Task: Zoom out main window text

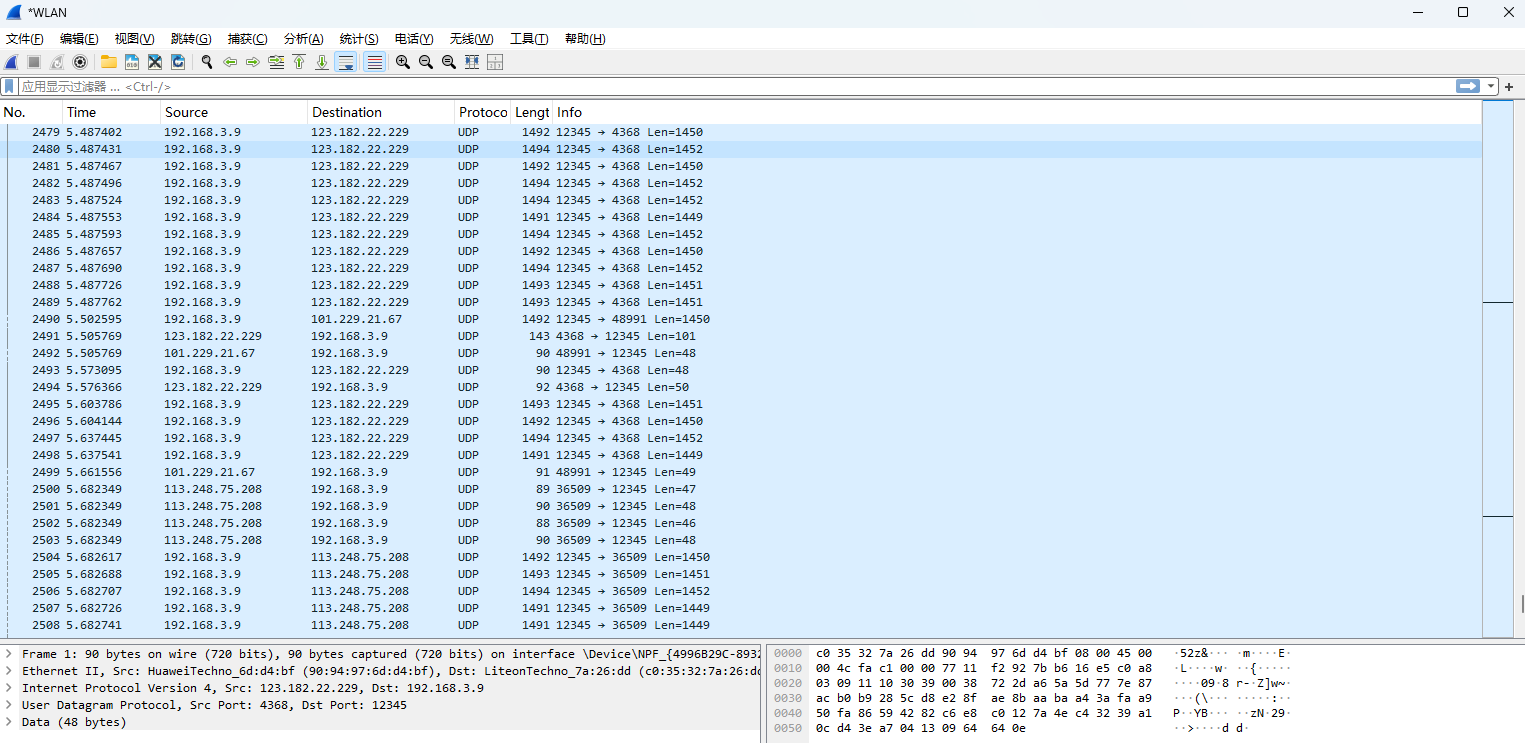Action: [x=426, y=62]
